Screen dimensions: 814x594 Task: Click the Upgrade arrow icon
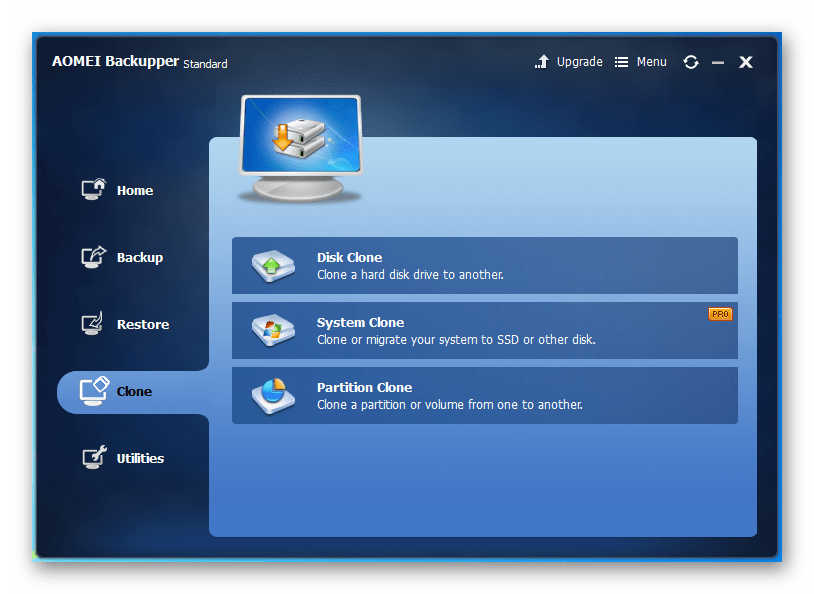[542, 62]
